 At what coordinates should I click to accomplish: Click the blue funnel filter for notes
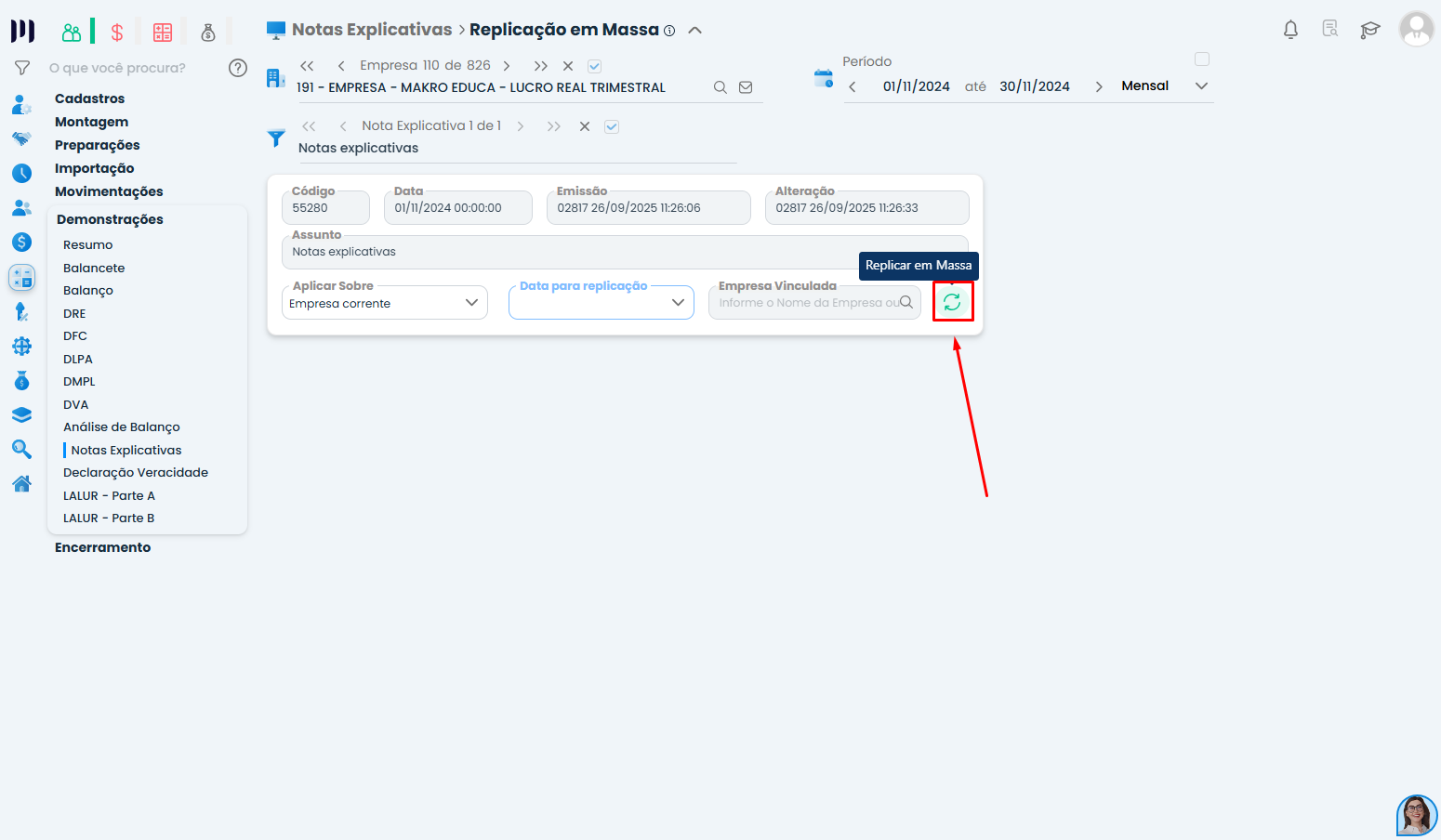276,138
